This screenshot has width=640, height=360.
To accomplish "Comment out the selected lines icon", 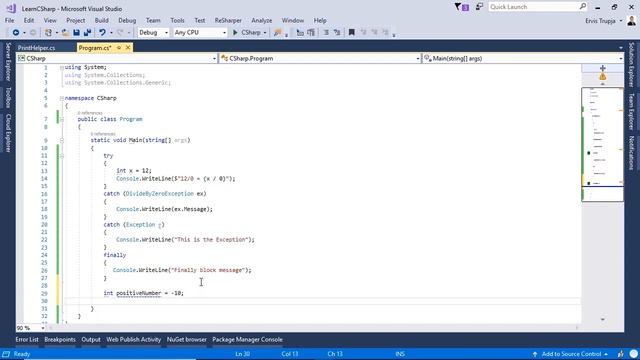I will tap(326, 32).
